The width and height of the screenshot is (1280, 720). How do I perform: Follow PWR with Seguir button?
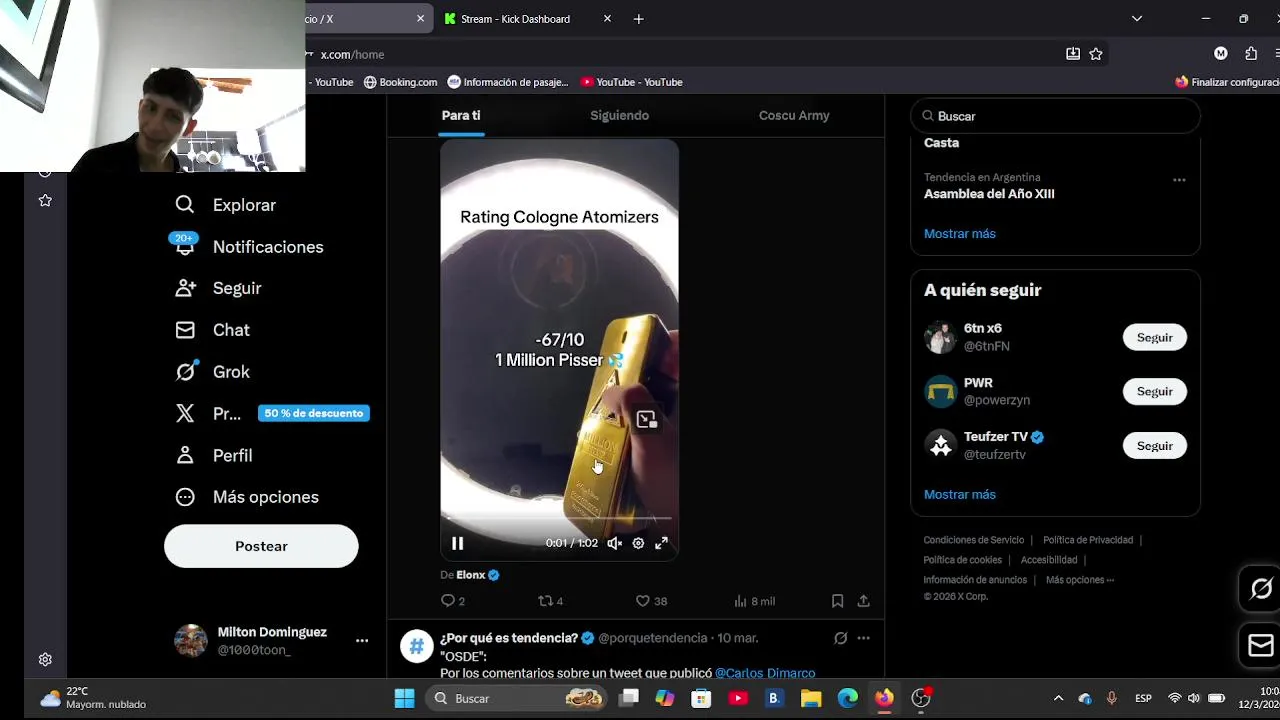[1154, 391]
